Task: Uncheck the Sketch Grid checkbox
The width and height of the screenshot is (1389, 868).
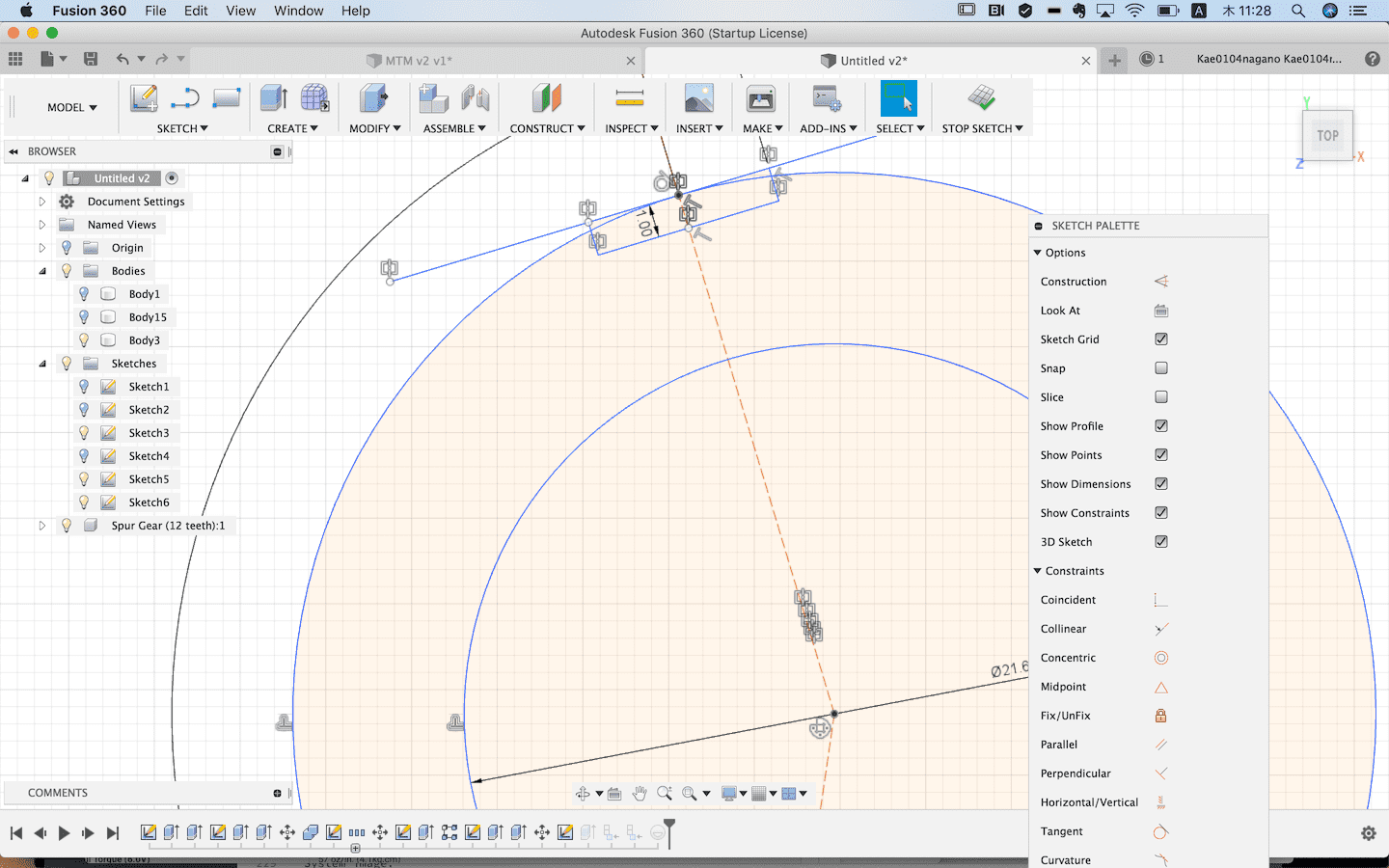Action: tap(1160, 339)
